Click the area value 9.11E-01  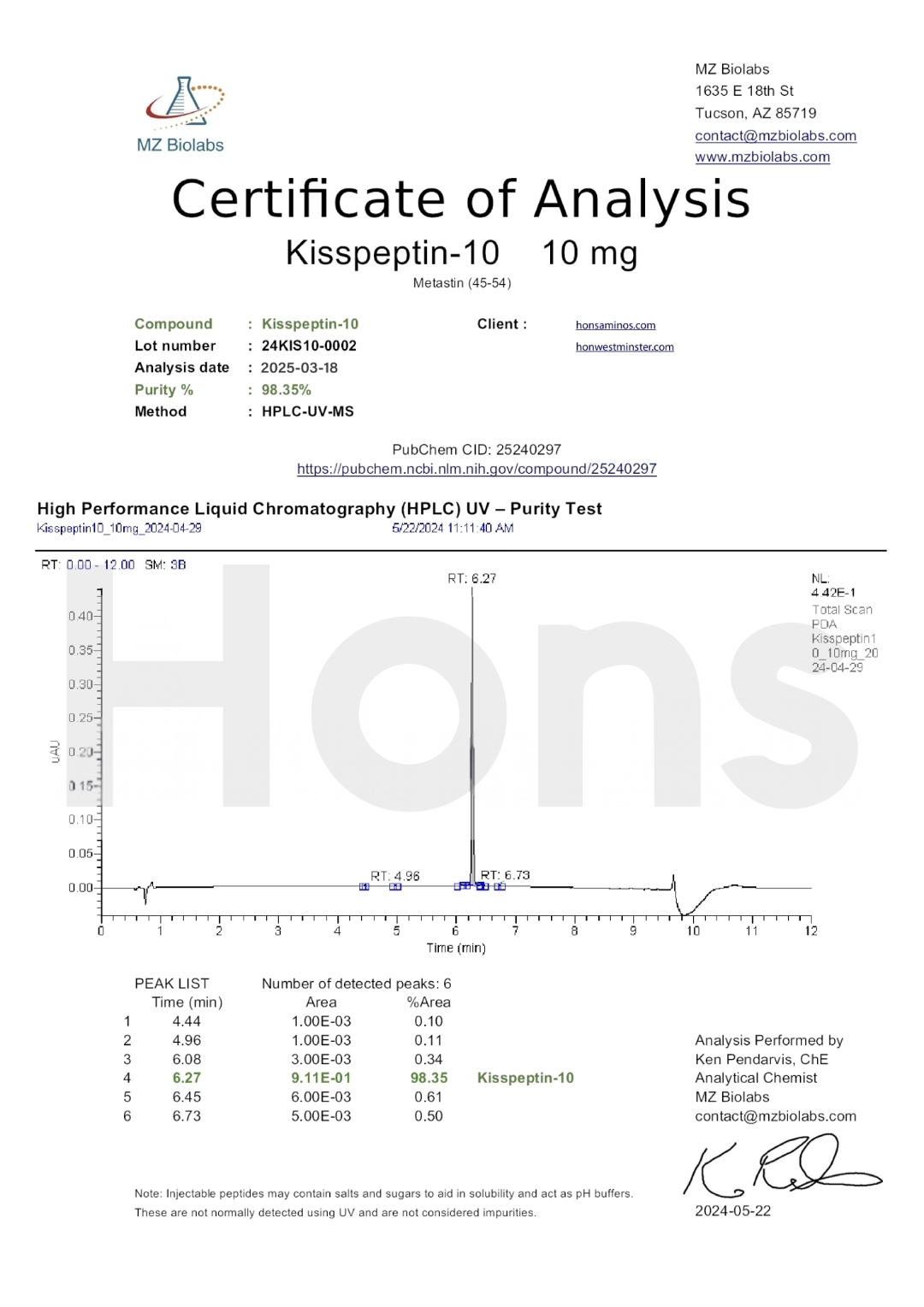click(321, 1078)
